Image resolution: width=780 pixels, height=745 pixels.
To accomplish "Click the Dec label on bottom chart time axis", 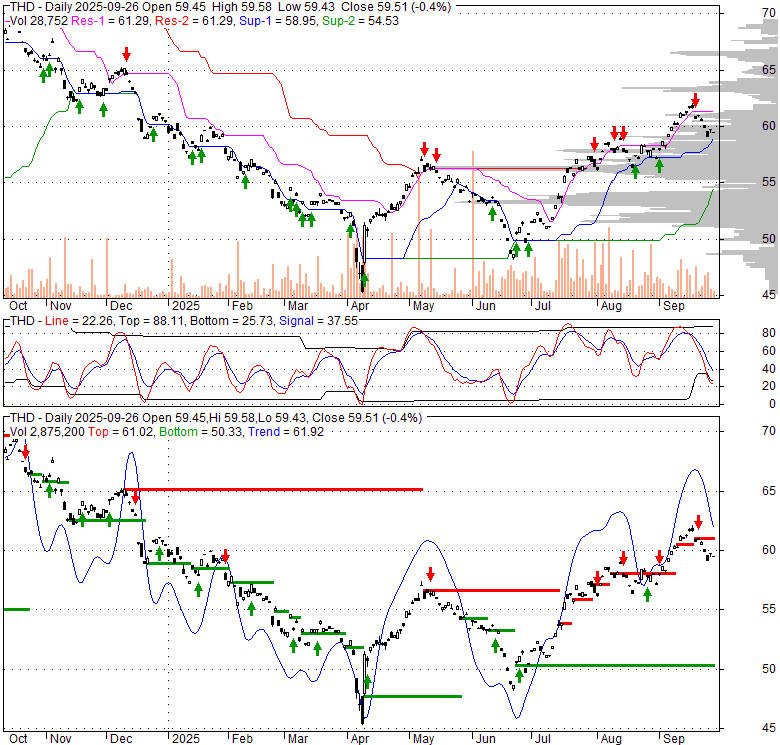I will coord(121,739).
